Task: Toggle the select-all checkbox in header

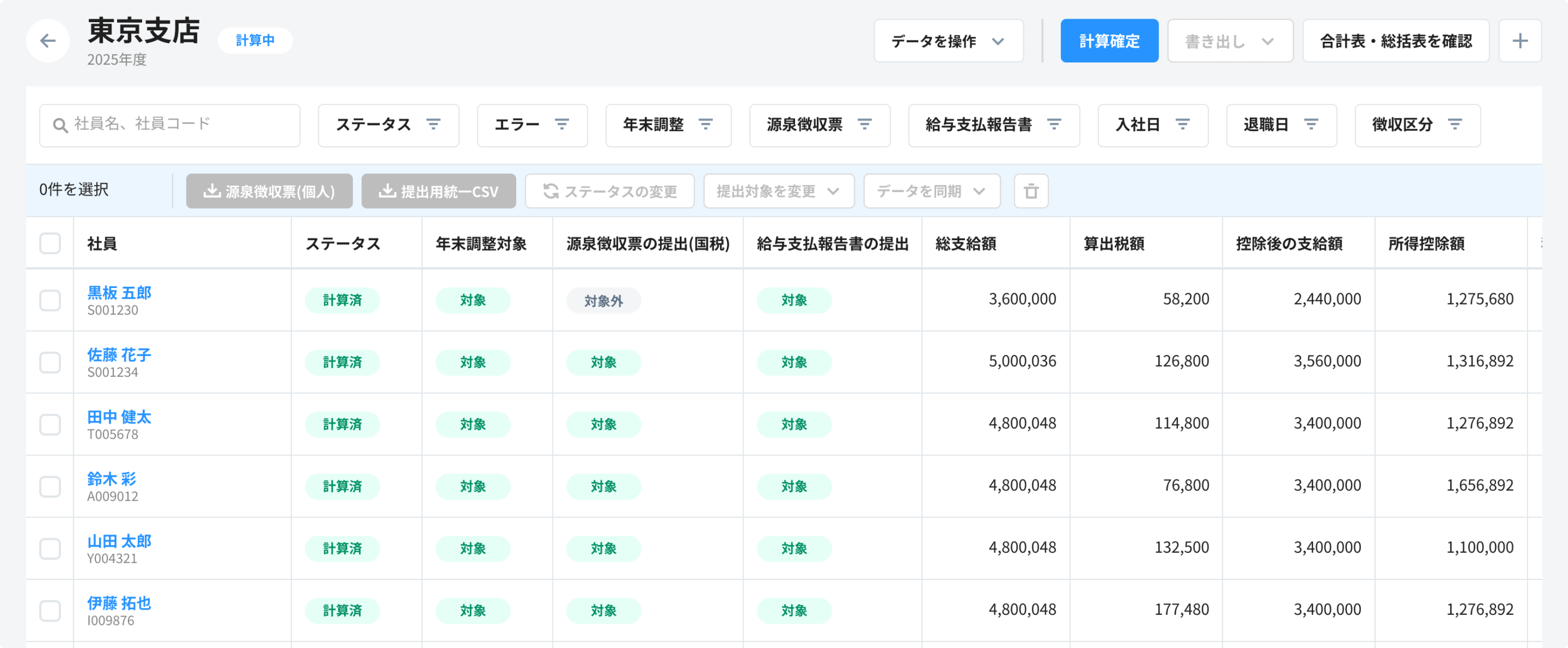Action: point(50,244)
